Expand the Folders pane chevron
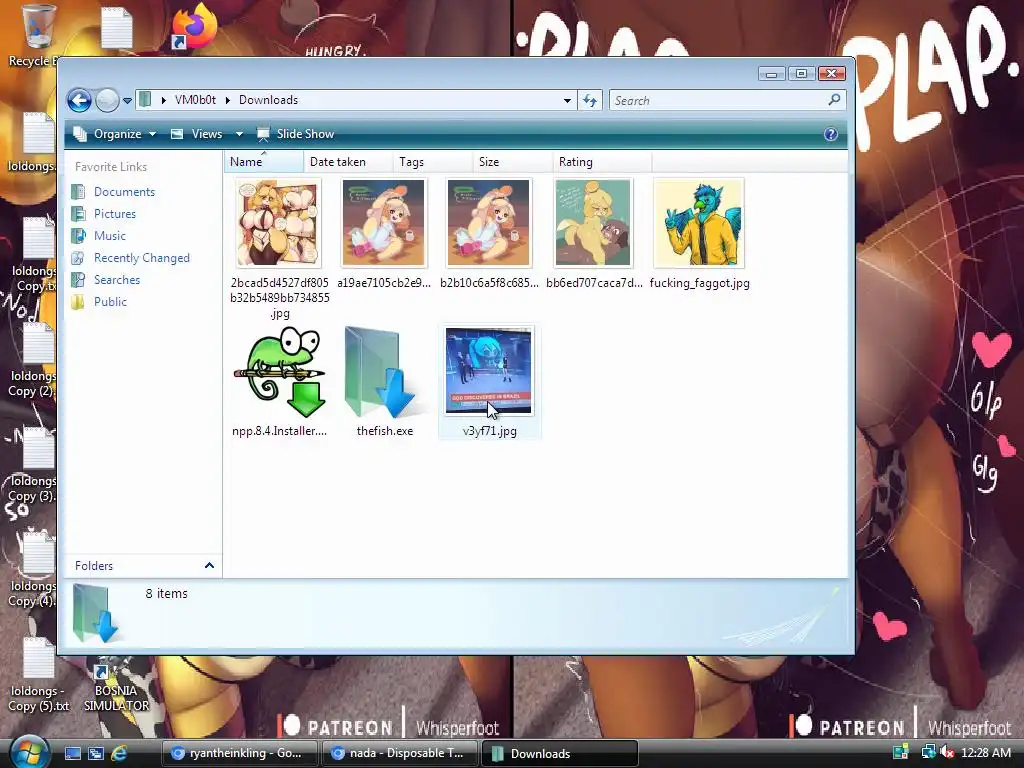 (209, 566)
